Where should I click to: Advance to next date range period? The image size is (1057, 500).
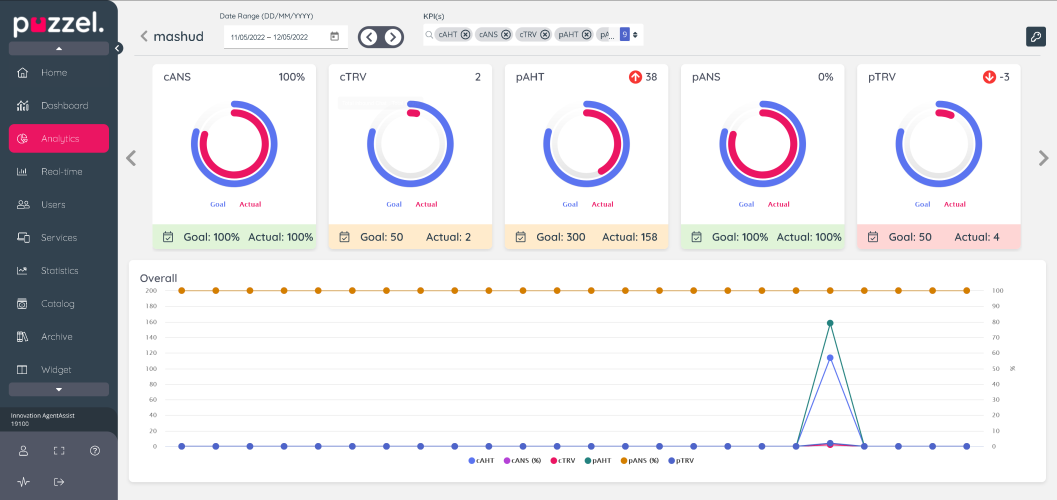pyautogui.click(x=393, y=37)
